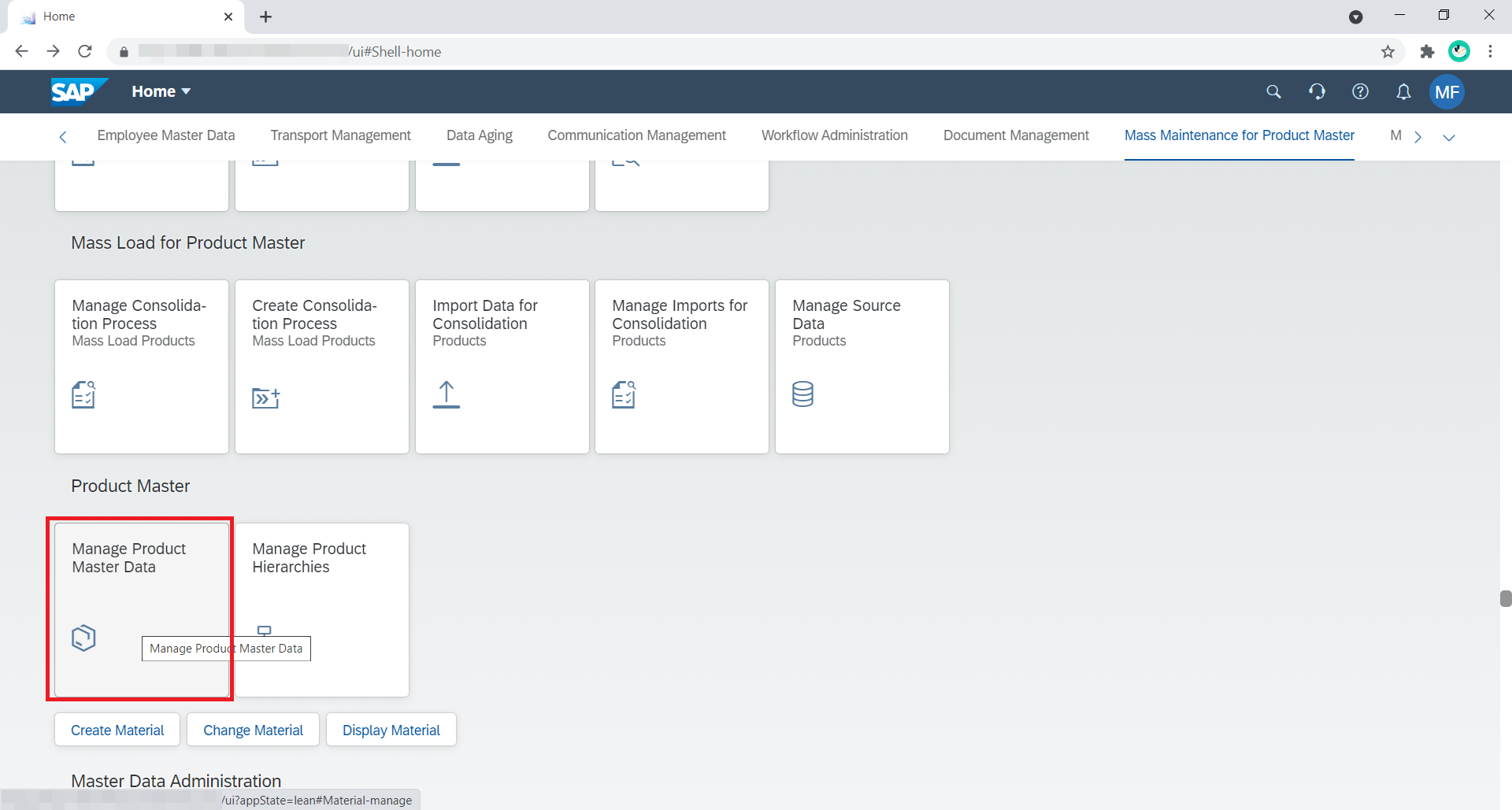This screenshot has height=810, width=1512.
Task: Open the search magnifying glass icon
Action: click(x=1273, y=91)
